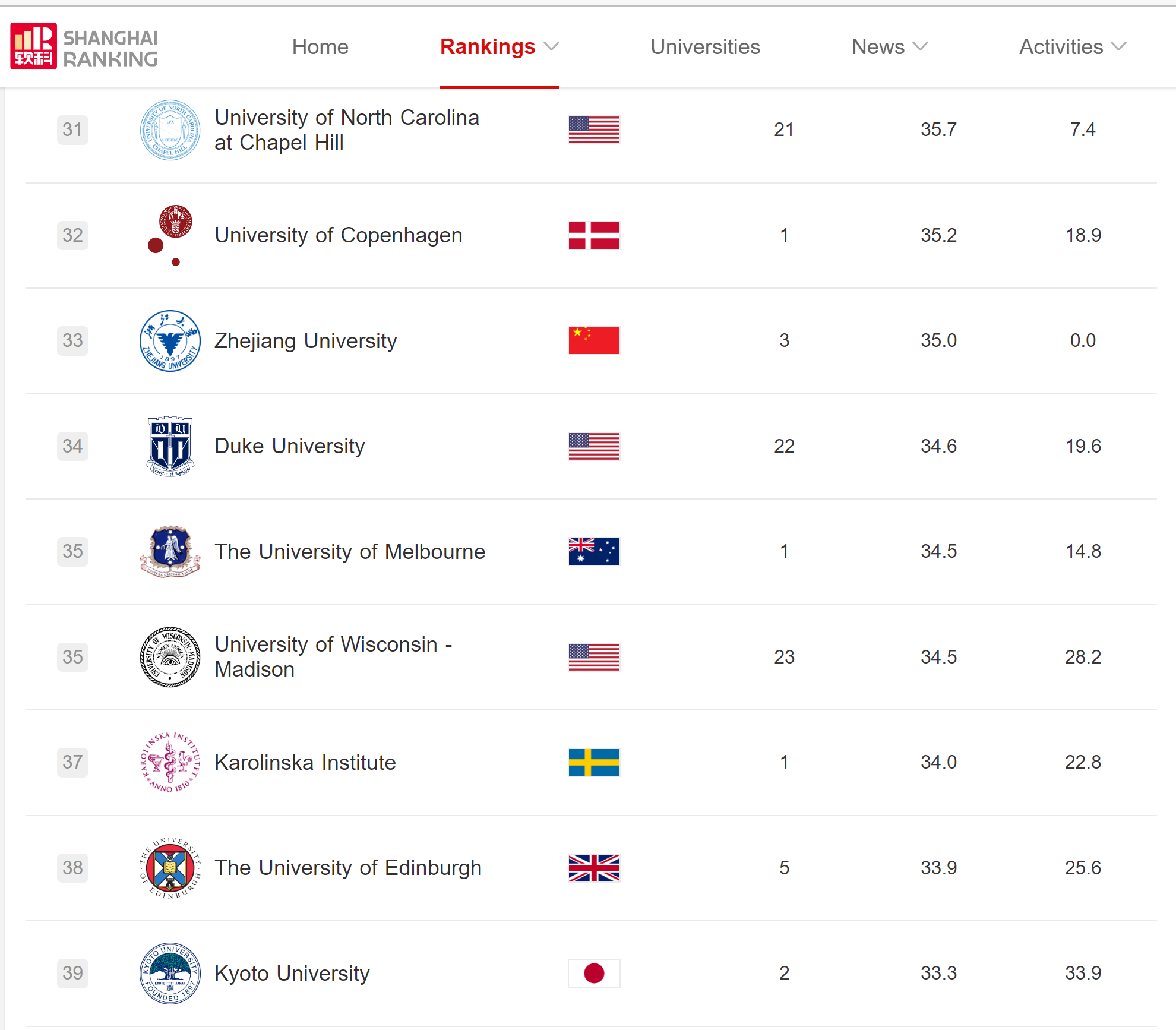The width and height of the screenshot is (1176, 1030).
Task: Go to the Home tab
Action: point(320,47)
